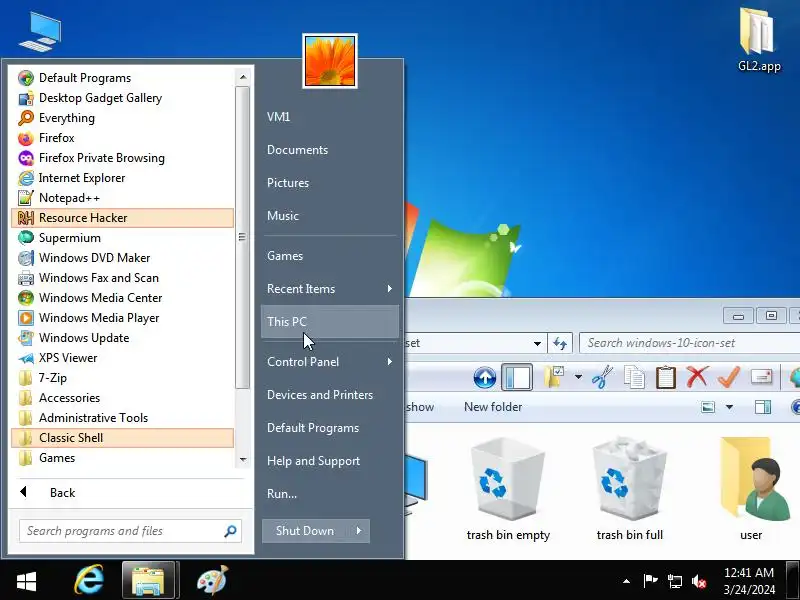Click the orange checkmark Properties icon
This screenshot has height=600, width=800.
pyautogui.click(x=729, y=377)
